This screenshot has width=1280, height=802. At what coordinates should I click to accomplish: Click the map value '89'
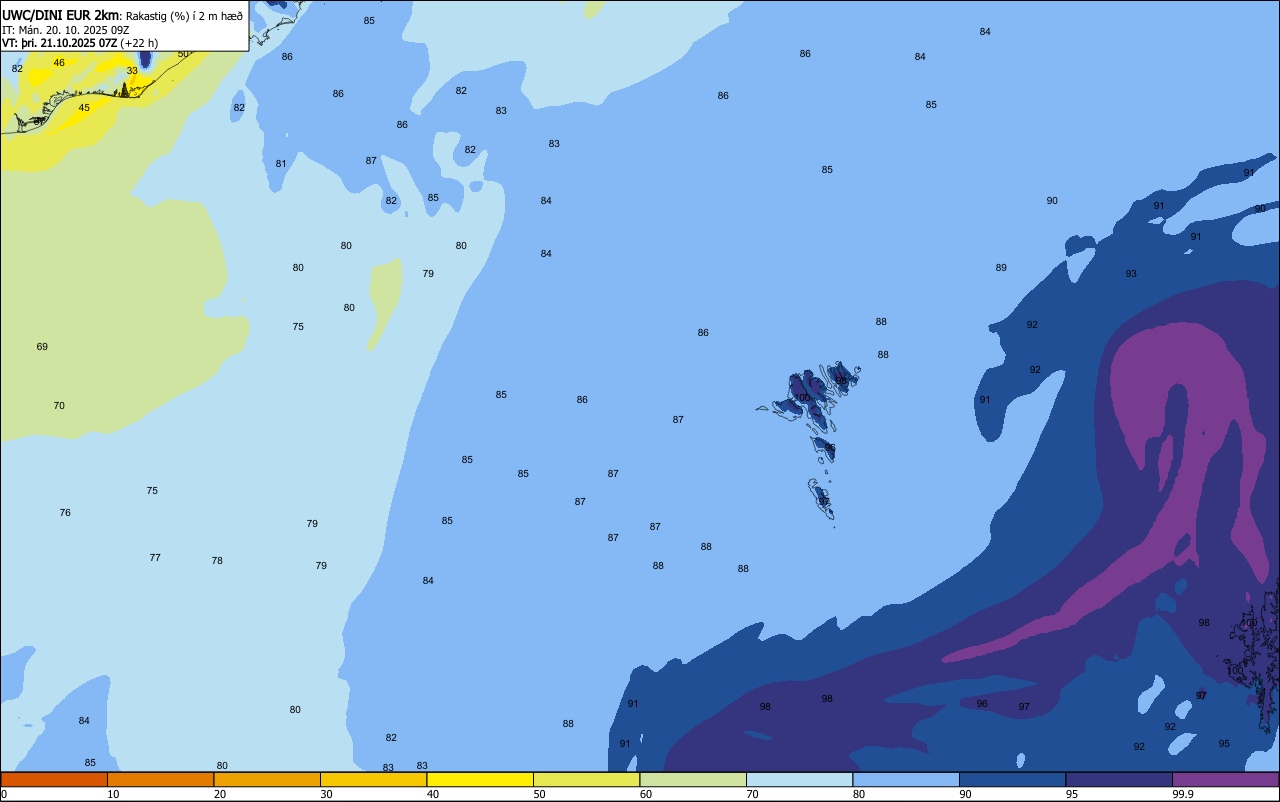coord(1001,268)
